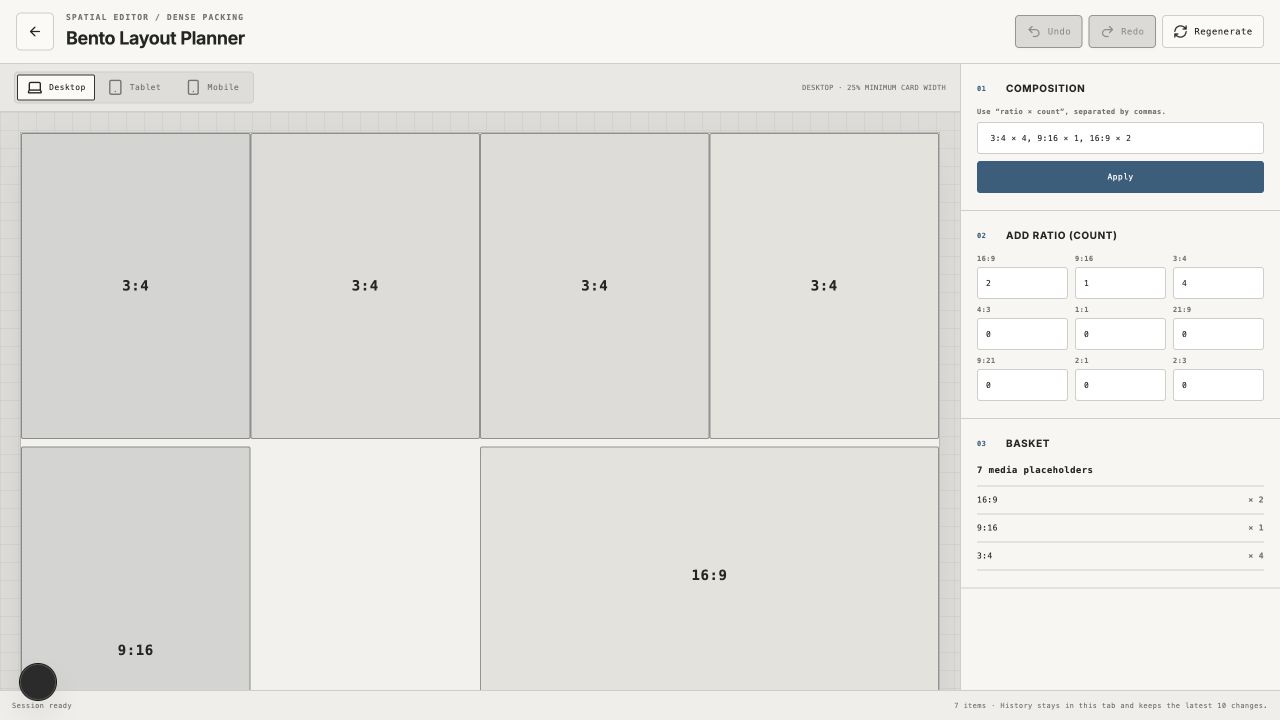The width and height of the screenshot is (1280, 720).
Task: Click the Undo button
Action: pos(1049,31)
